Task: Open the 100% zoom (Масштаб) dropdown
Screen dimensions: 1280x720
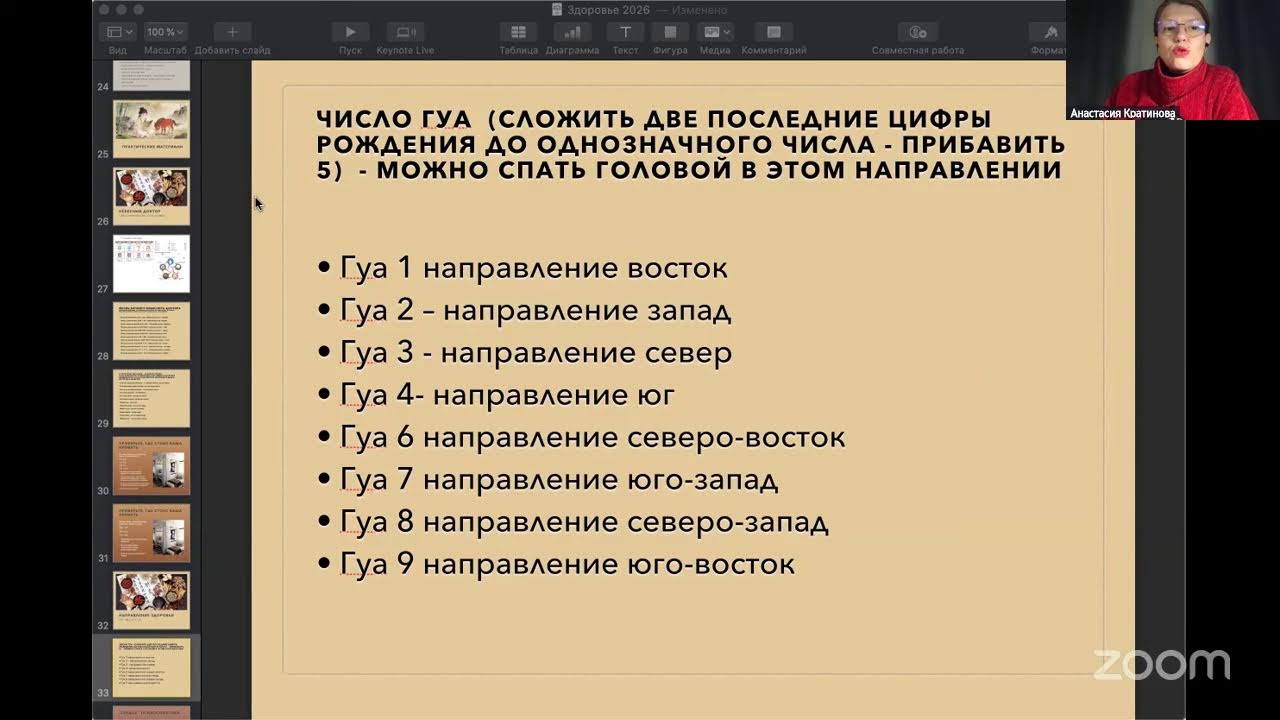Action: tap(165, 32)
